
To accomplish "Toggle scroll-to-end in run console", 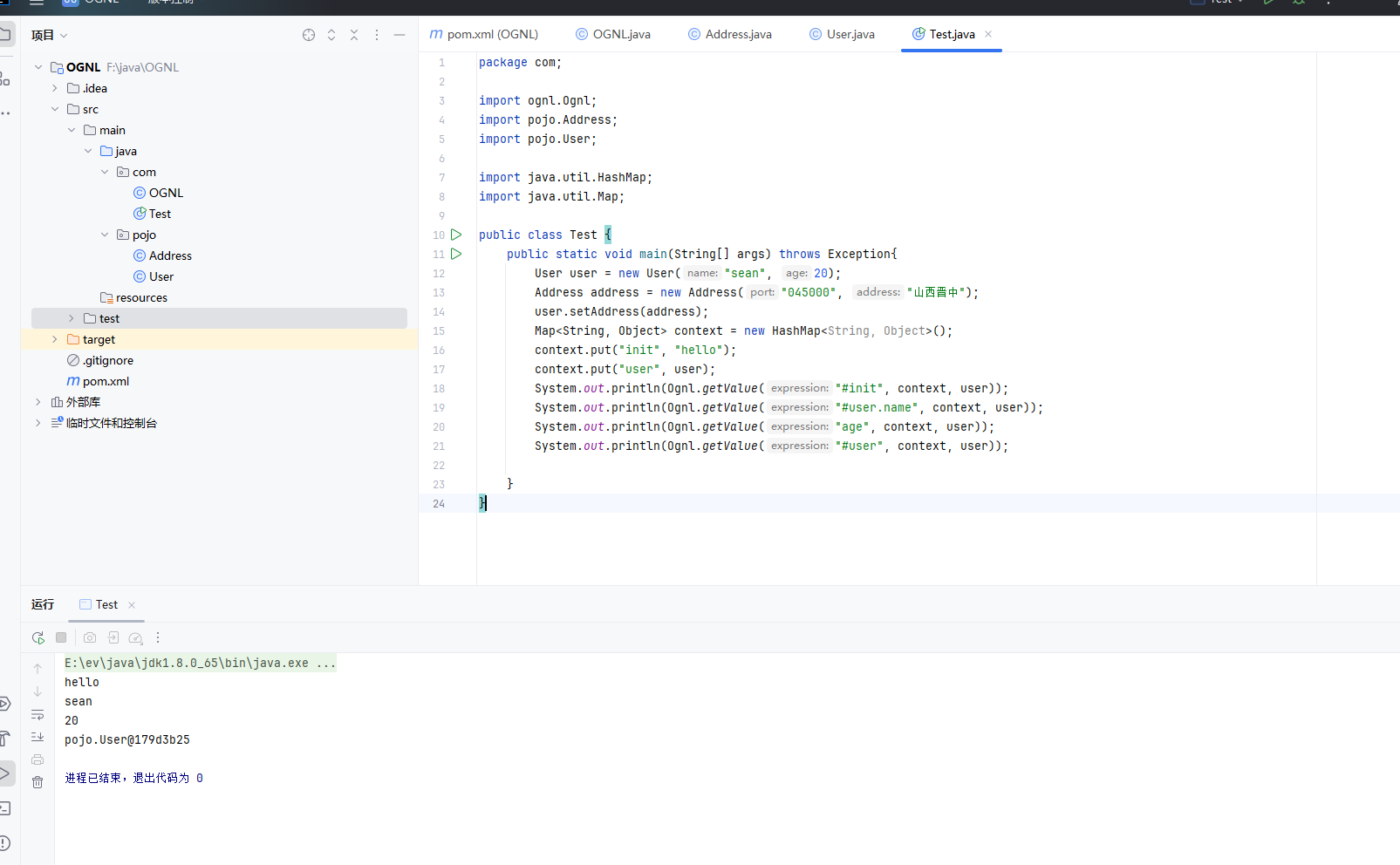I will click(x=38, y=737).
